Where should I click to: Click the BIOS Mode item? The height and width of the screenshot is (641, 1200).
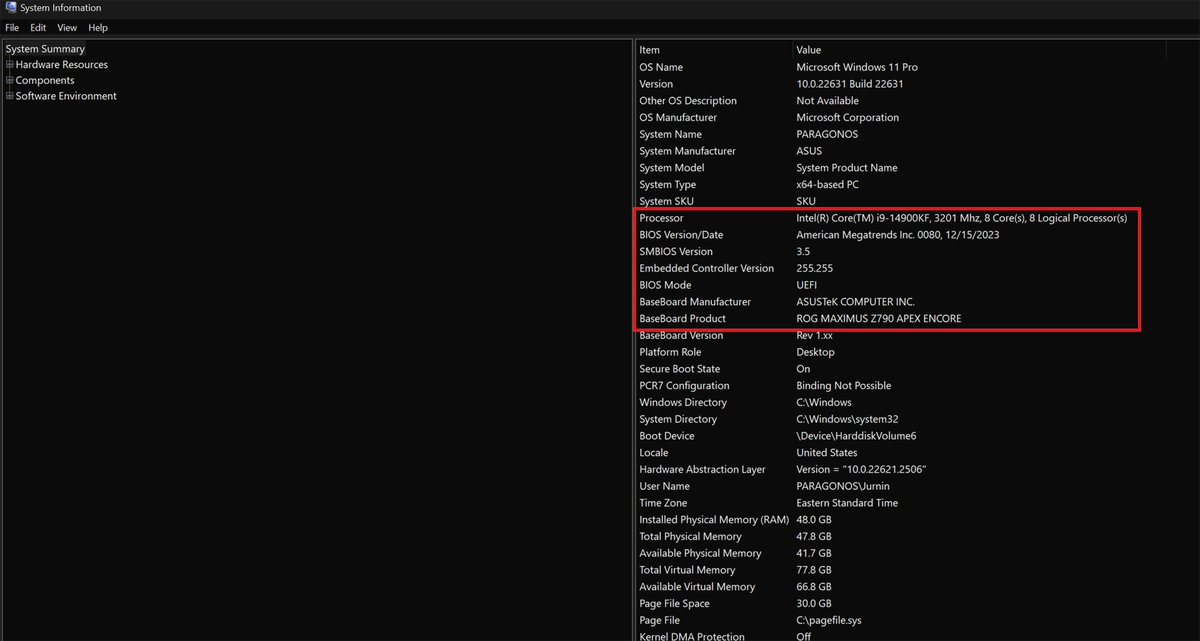pos(665,285)
